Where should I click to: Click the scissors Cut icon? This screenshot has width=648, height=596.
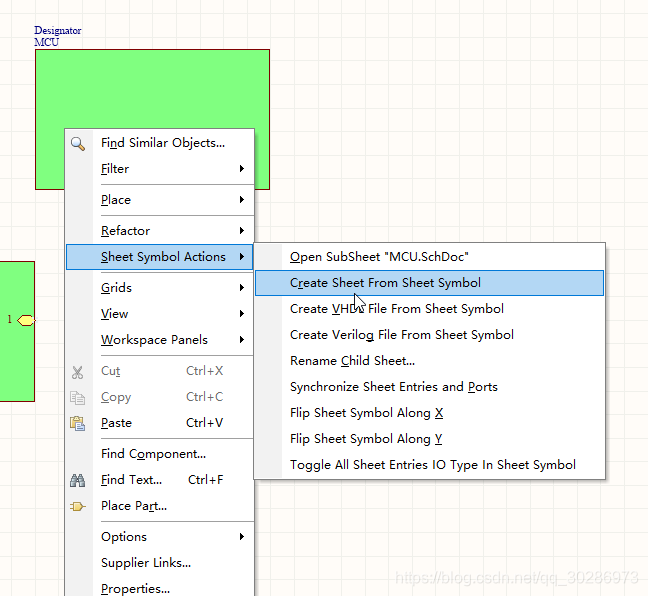77,372
